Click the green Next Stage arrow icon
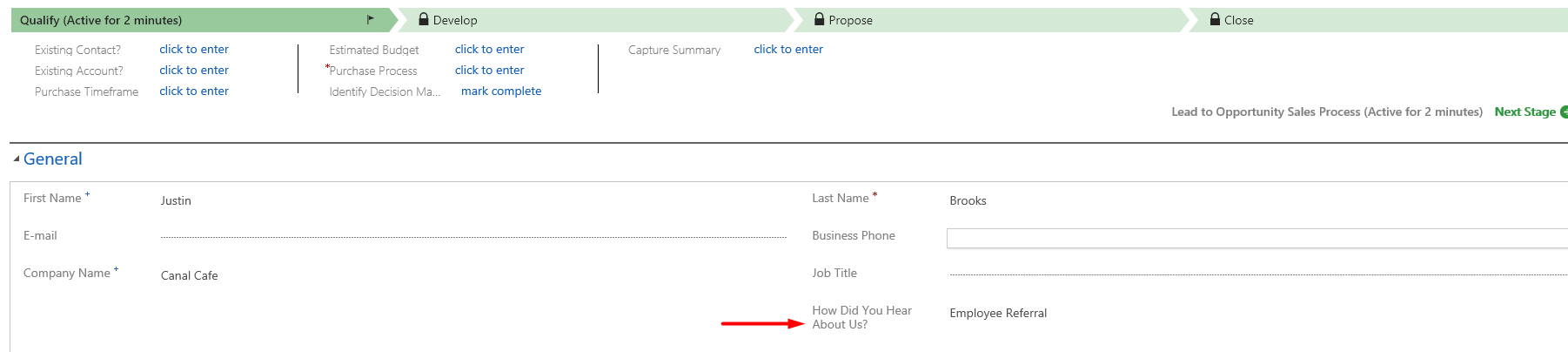The image size is (1568, 352). tap(1564, 112)
